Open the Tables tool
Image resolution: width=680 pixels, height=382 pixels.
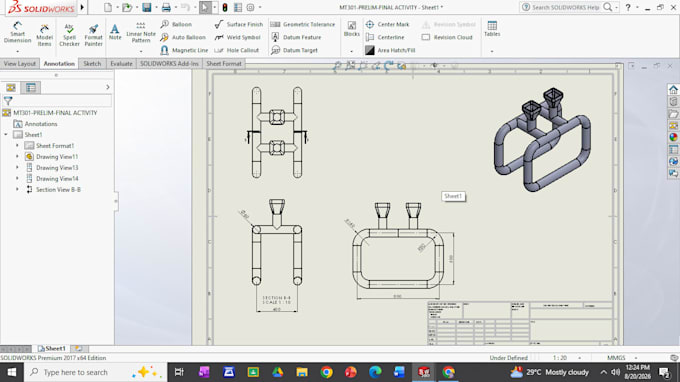(492, 29)
